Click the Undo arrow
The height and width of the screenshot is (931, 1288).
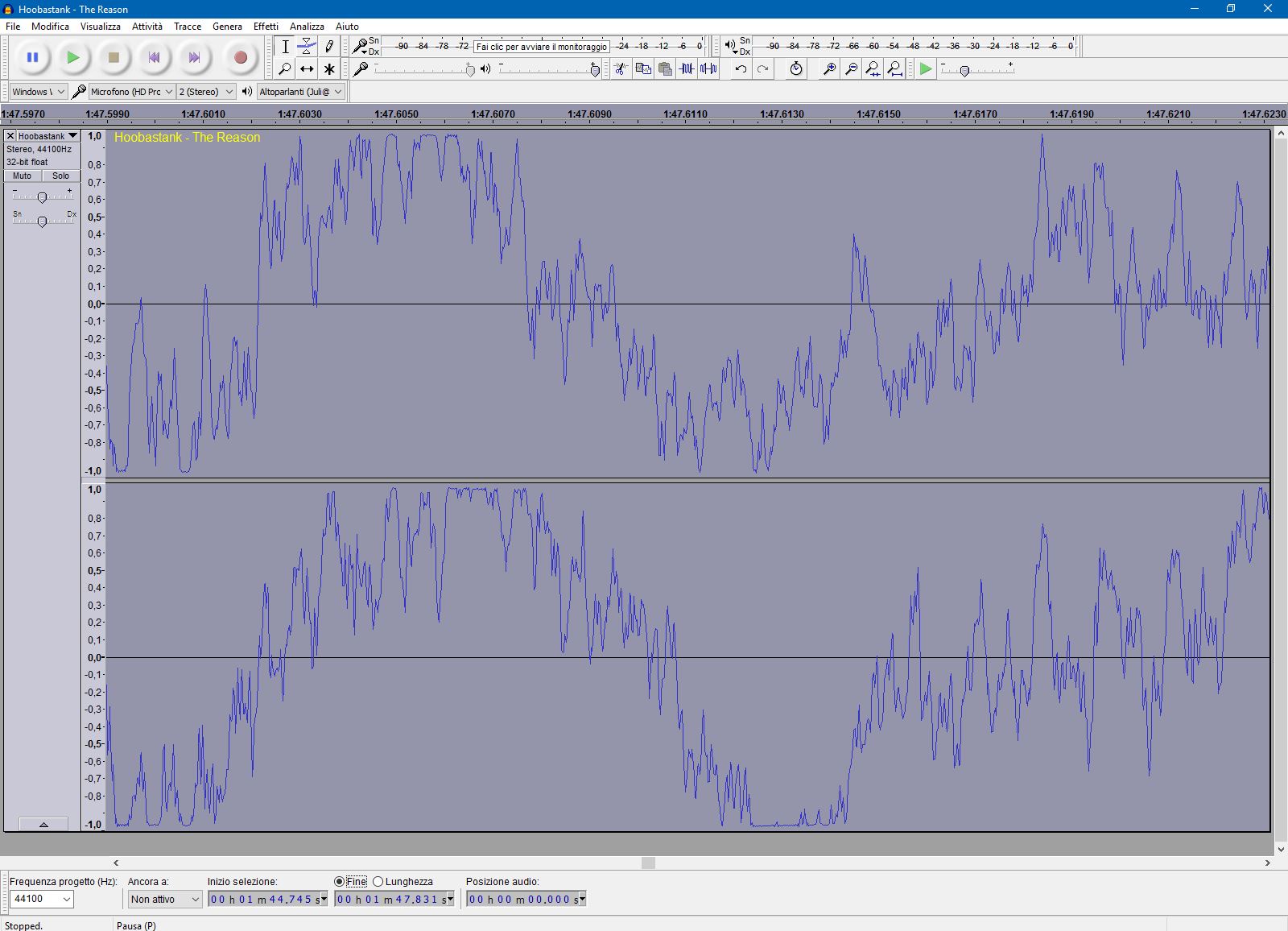click(741, 69)
